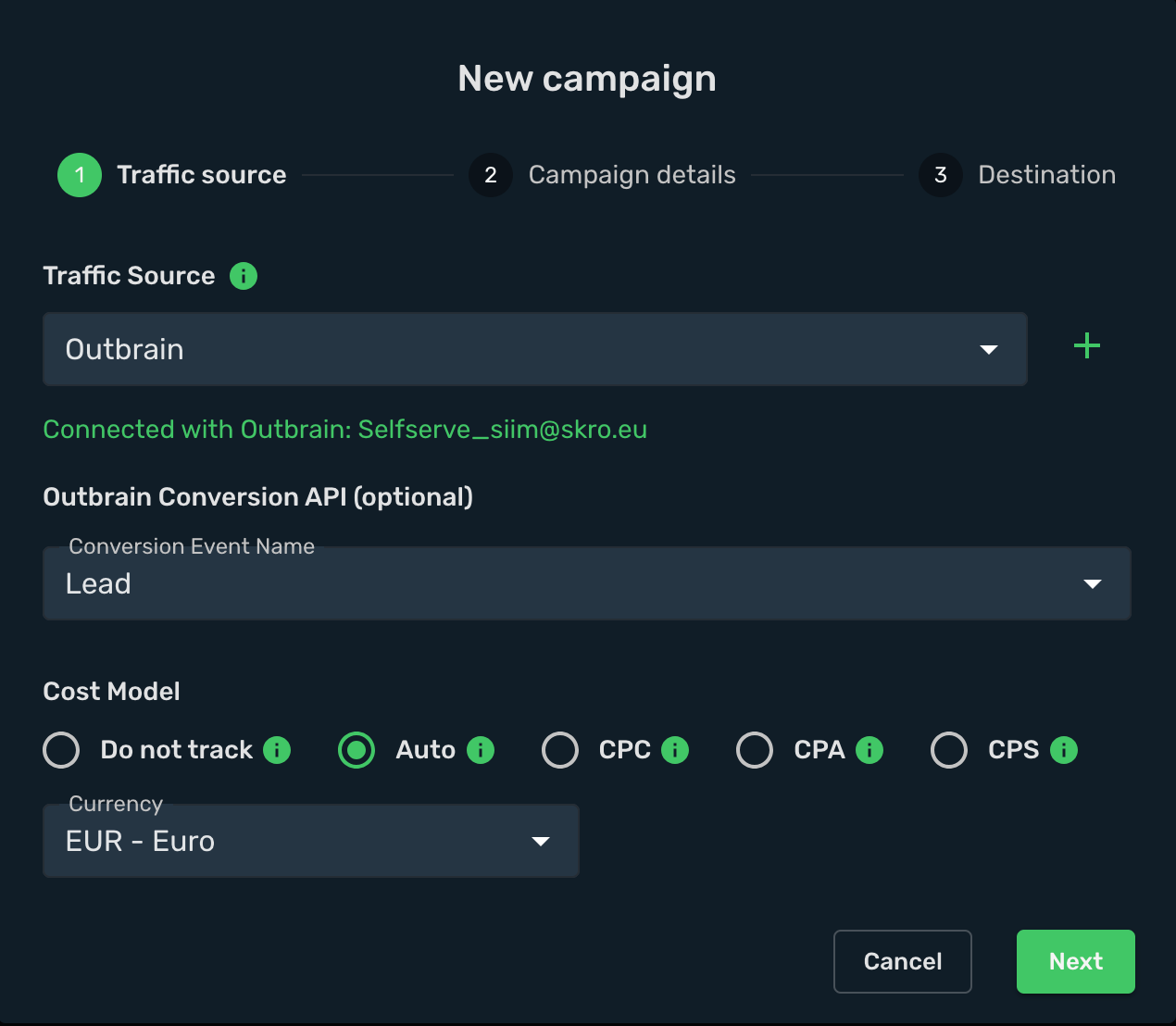
Task: Click the Next button
Action: 1076,961
